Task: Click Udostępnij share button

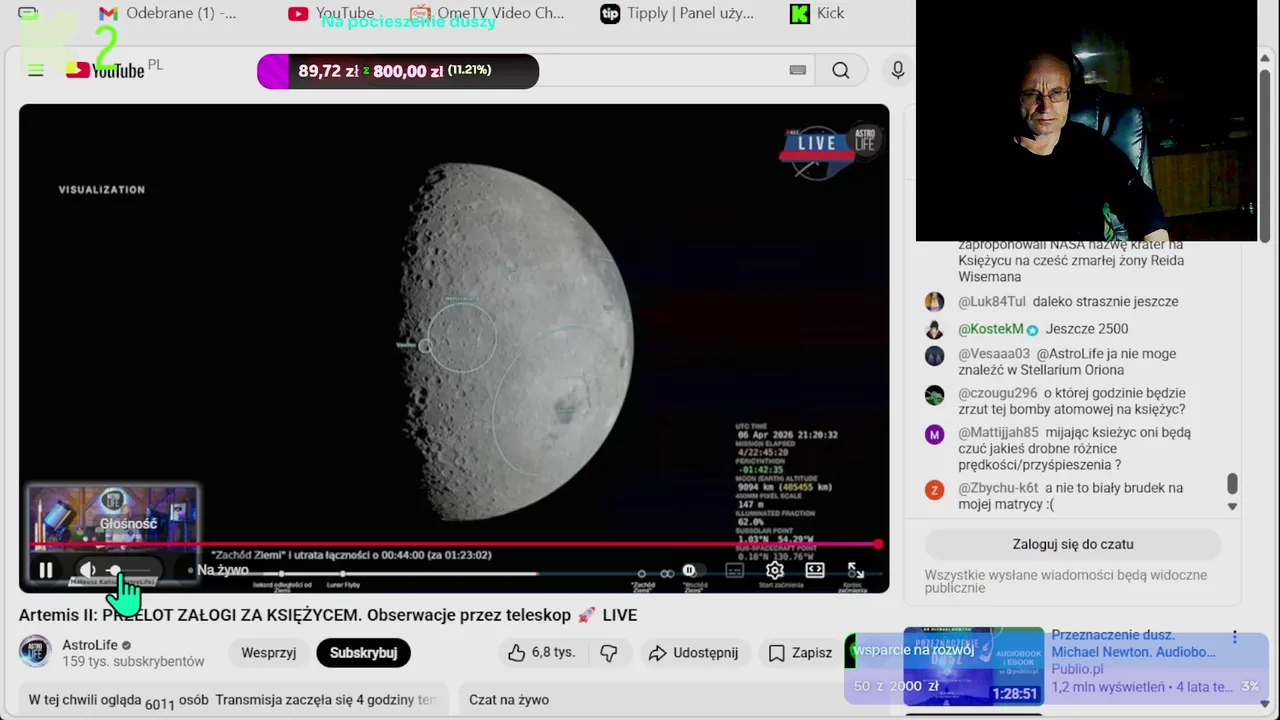Action: click(x=694, y=653)
